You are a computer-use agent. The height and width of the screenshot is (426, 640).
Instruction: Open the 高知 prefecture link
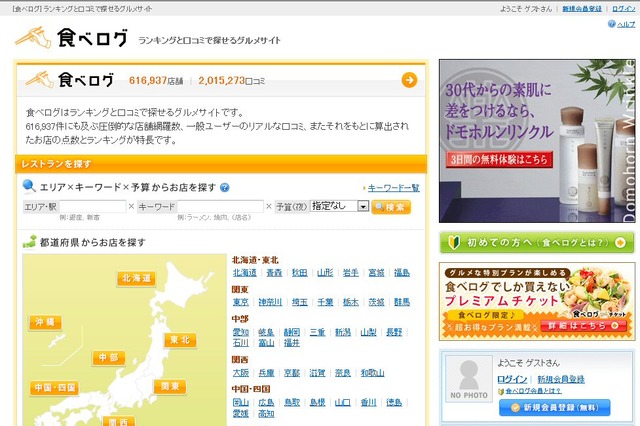coord(266,413)
